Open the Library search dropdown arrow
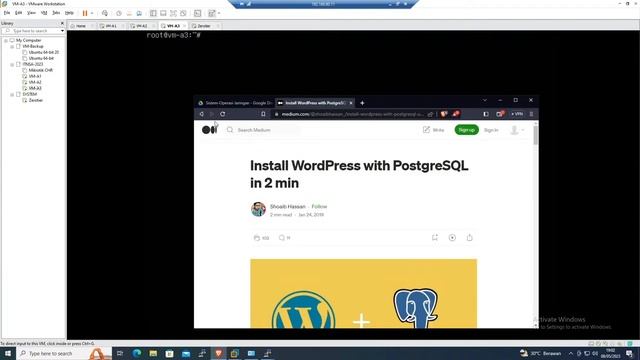 62,31
